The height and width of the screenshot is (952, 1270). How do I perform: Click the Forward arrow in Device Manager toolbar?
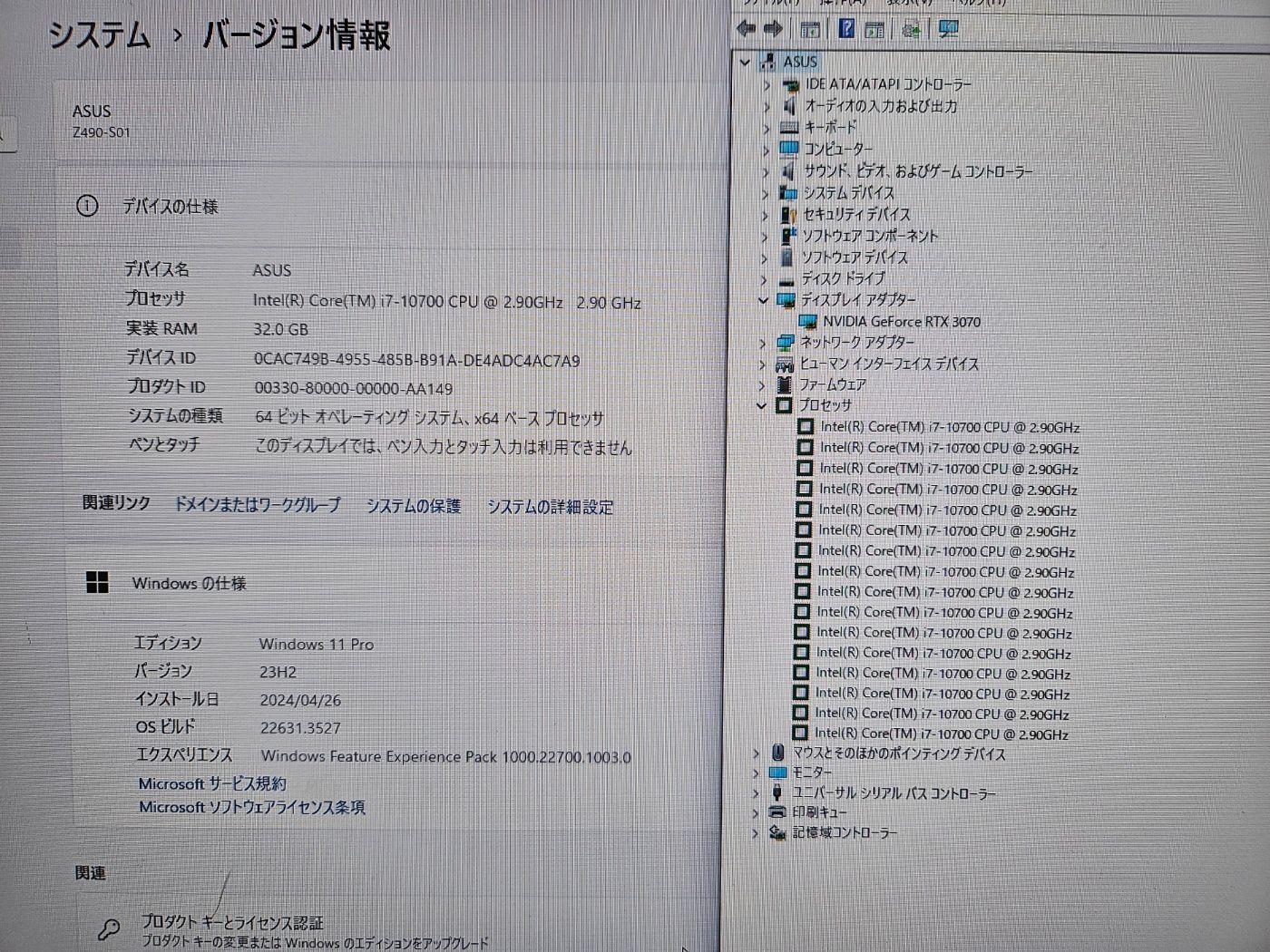tap(773, 29)
